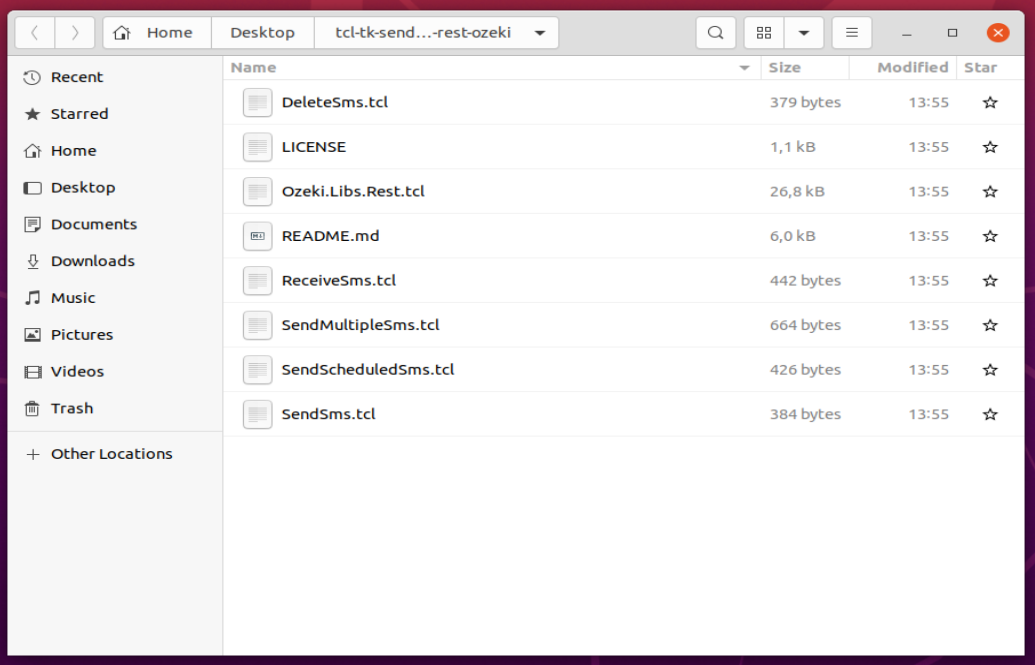Open the current folder path dropdown
The width and height of the screenshot is (1035, 665).
coord(539,32)
